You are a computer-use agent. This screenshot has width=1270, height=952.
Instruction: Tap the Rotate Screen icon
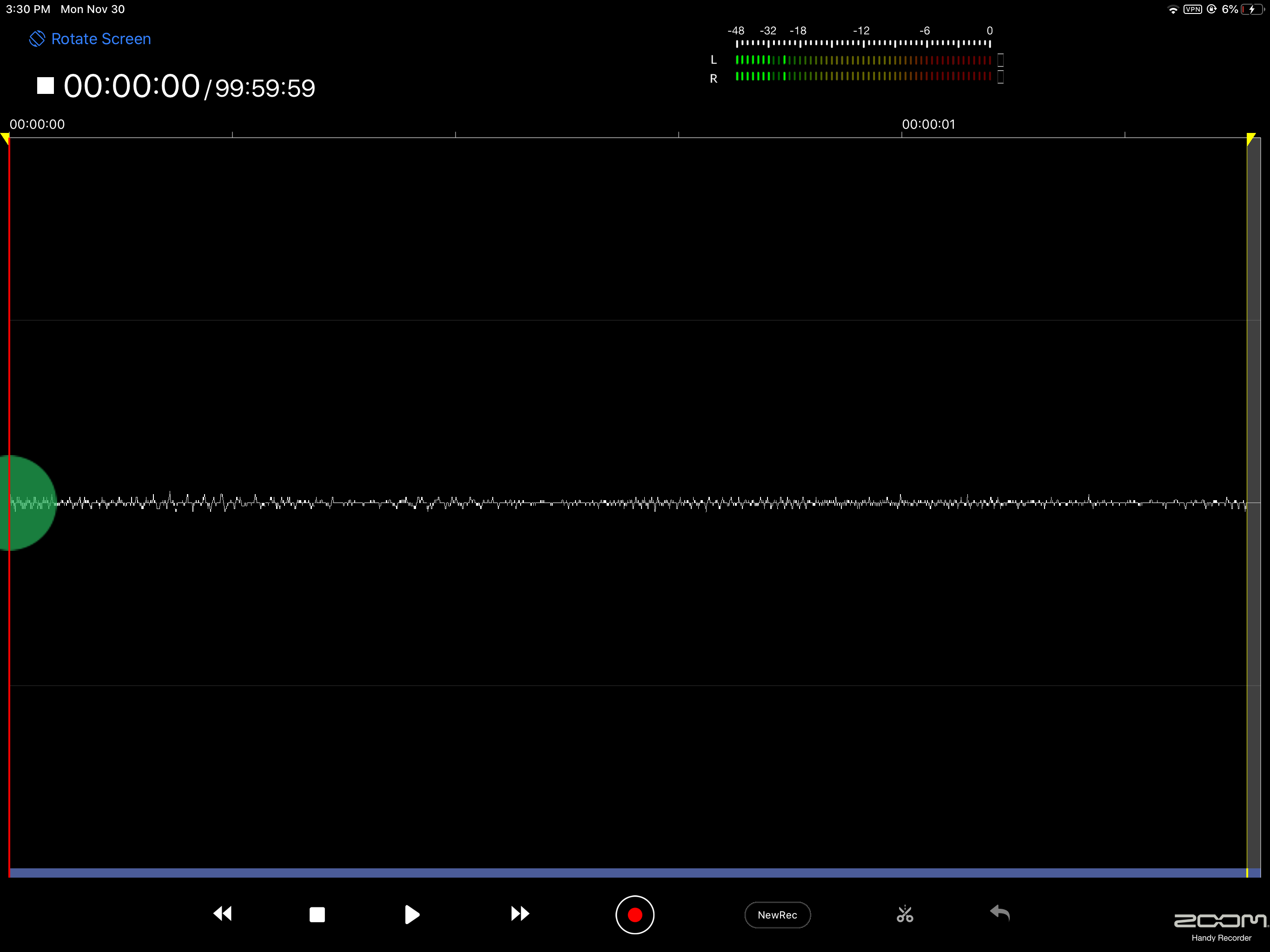37,39
